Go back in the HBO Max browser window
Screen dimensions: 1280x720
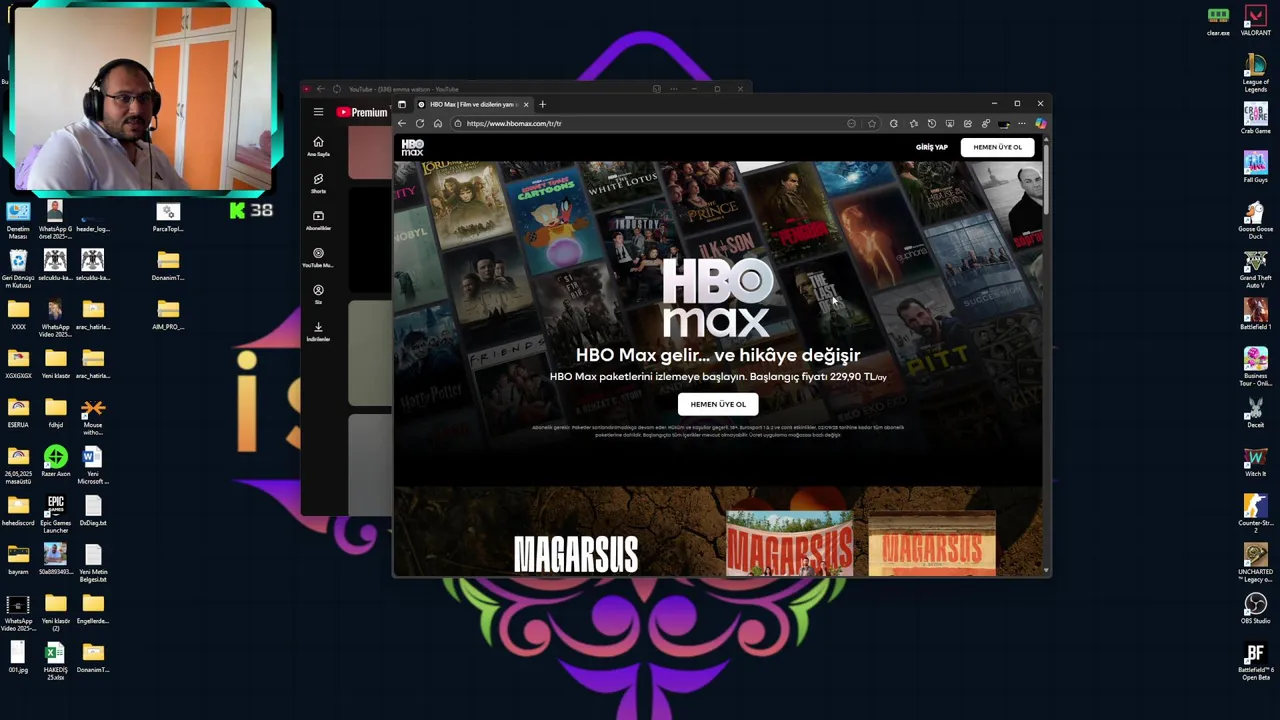[x=402, y=124]
